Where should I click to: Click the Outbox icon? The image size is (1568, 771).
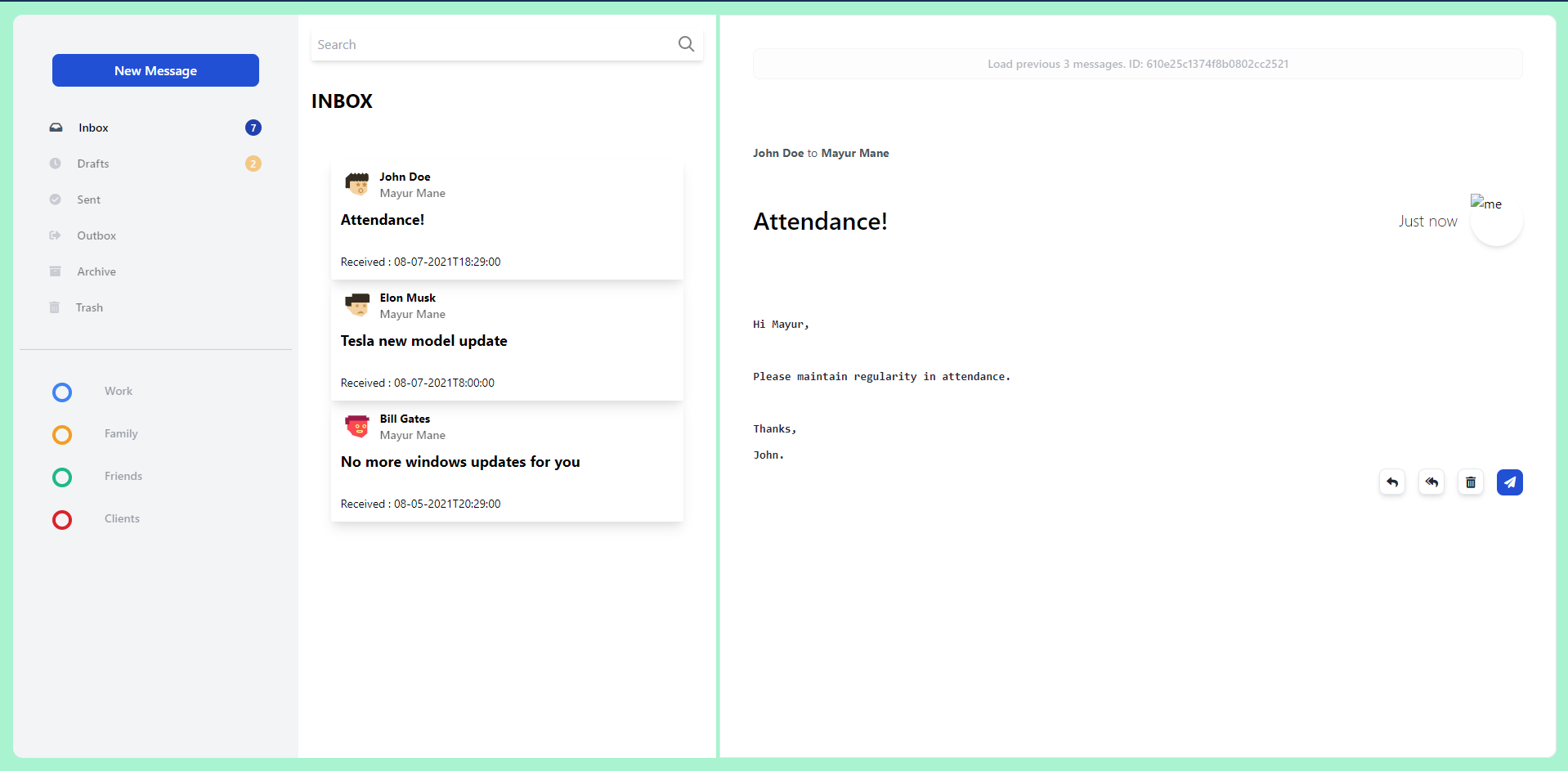(x=55, y=235)
